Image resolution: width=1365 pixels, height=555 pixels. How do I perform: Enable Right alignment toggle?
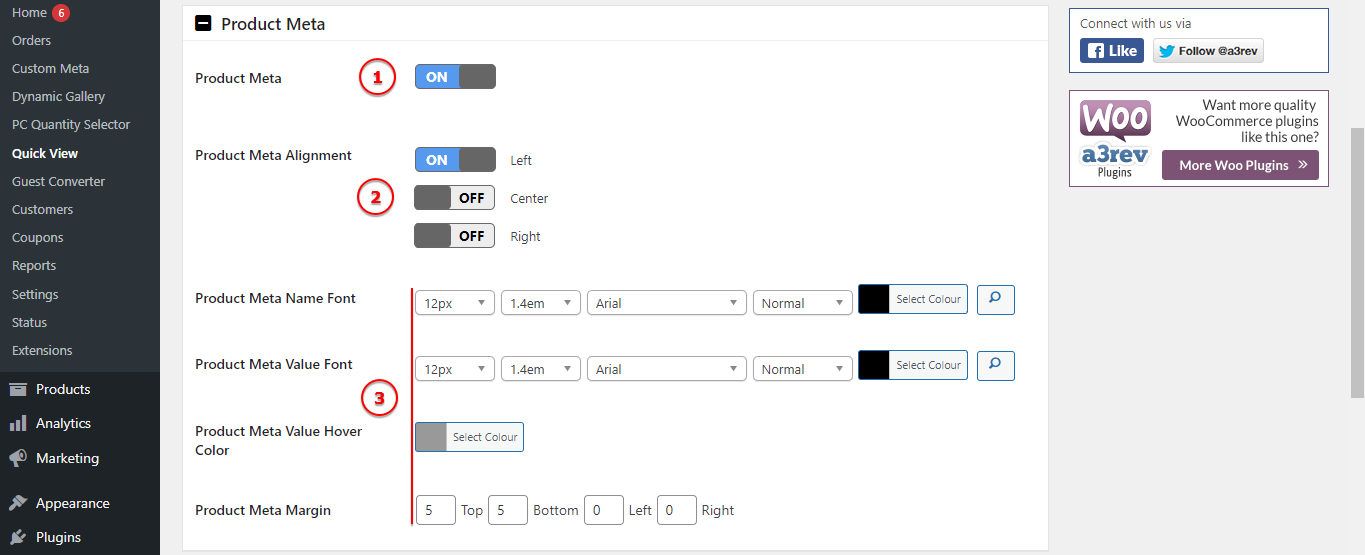tap(455, 236)
